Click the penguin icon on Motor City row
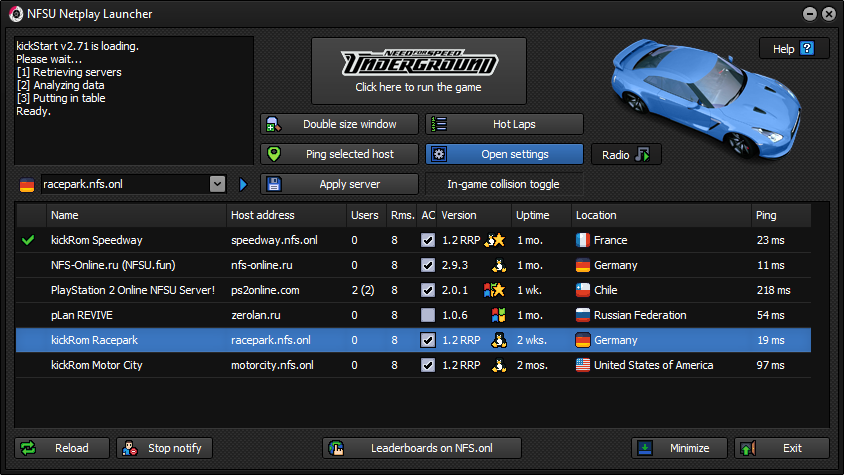 [499, 365]
